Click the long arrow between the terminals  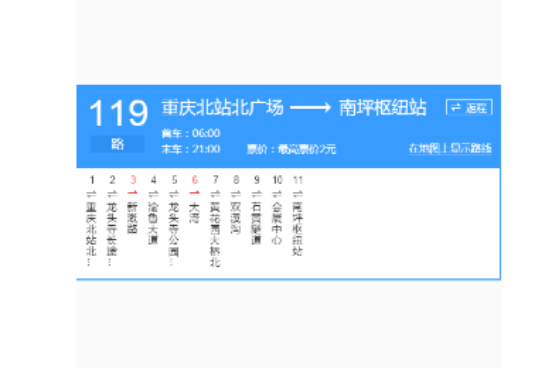tap(310, 107)
